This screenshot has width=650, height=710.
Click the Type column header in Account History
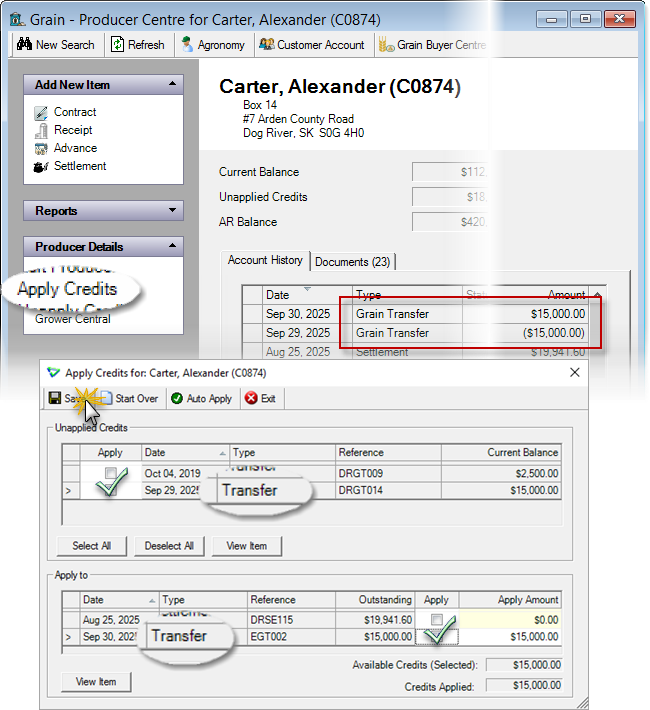[407, 295]
